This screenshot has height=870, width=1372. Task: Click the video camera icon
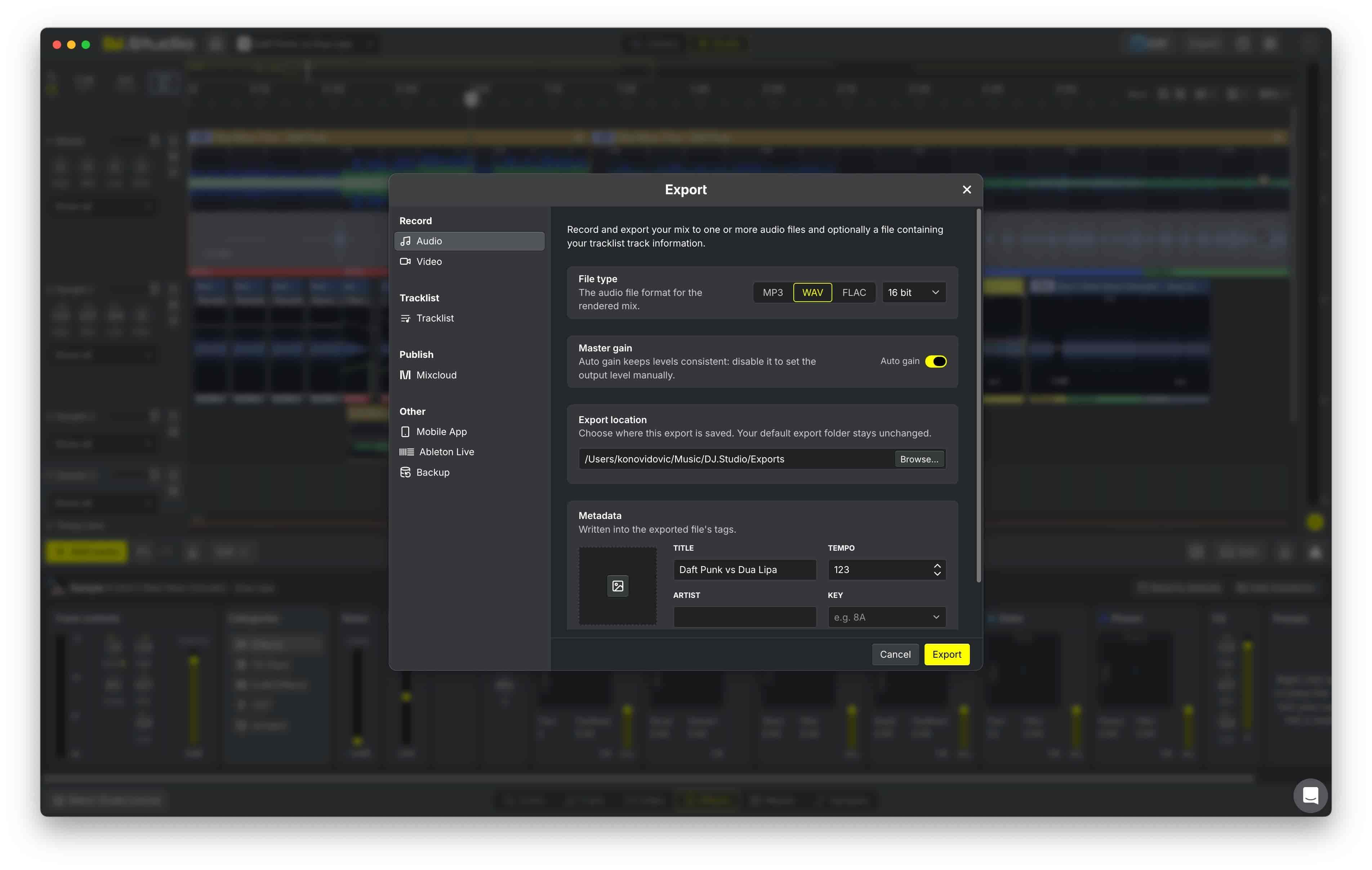tap(405, 262)
